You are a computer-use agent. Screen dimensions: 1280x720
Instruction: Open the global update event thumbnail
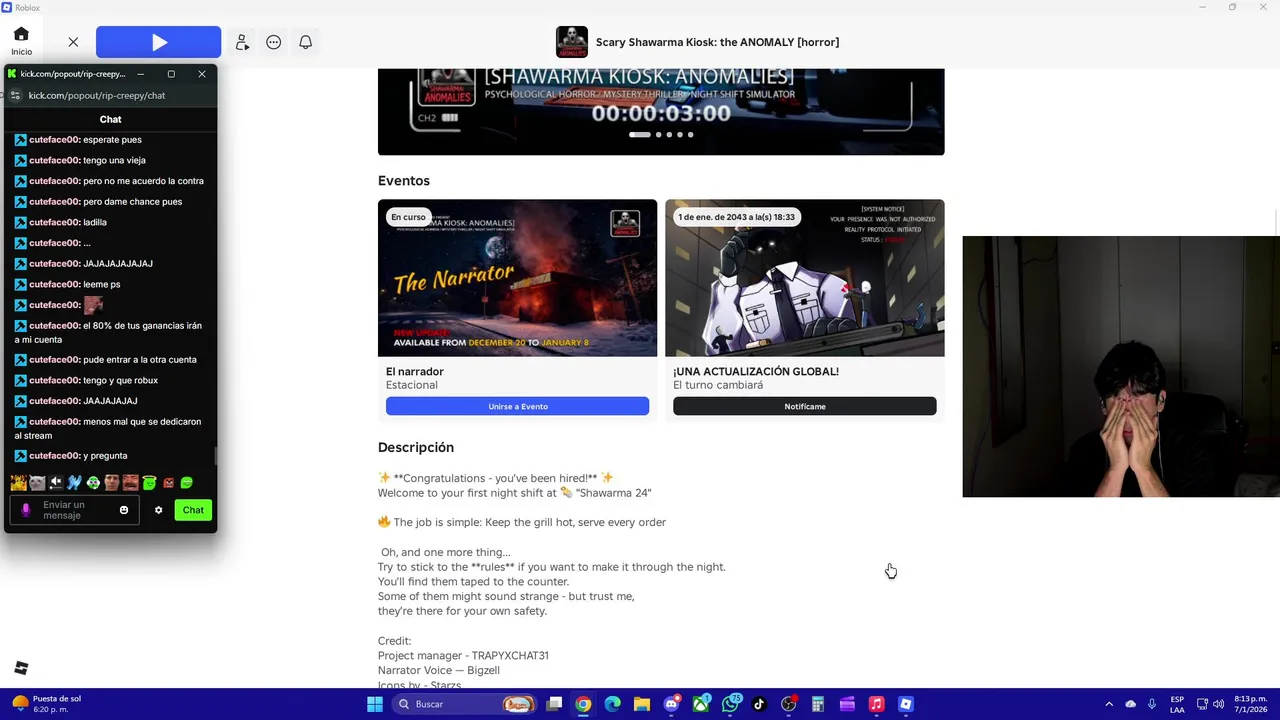pyautogui.click(x=804, y=277)
